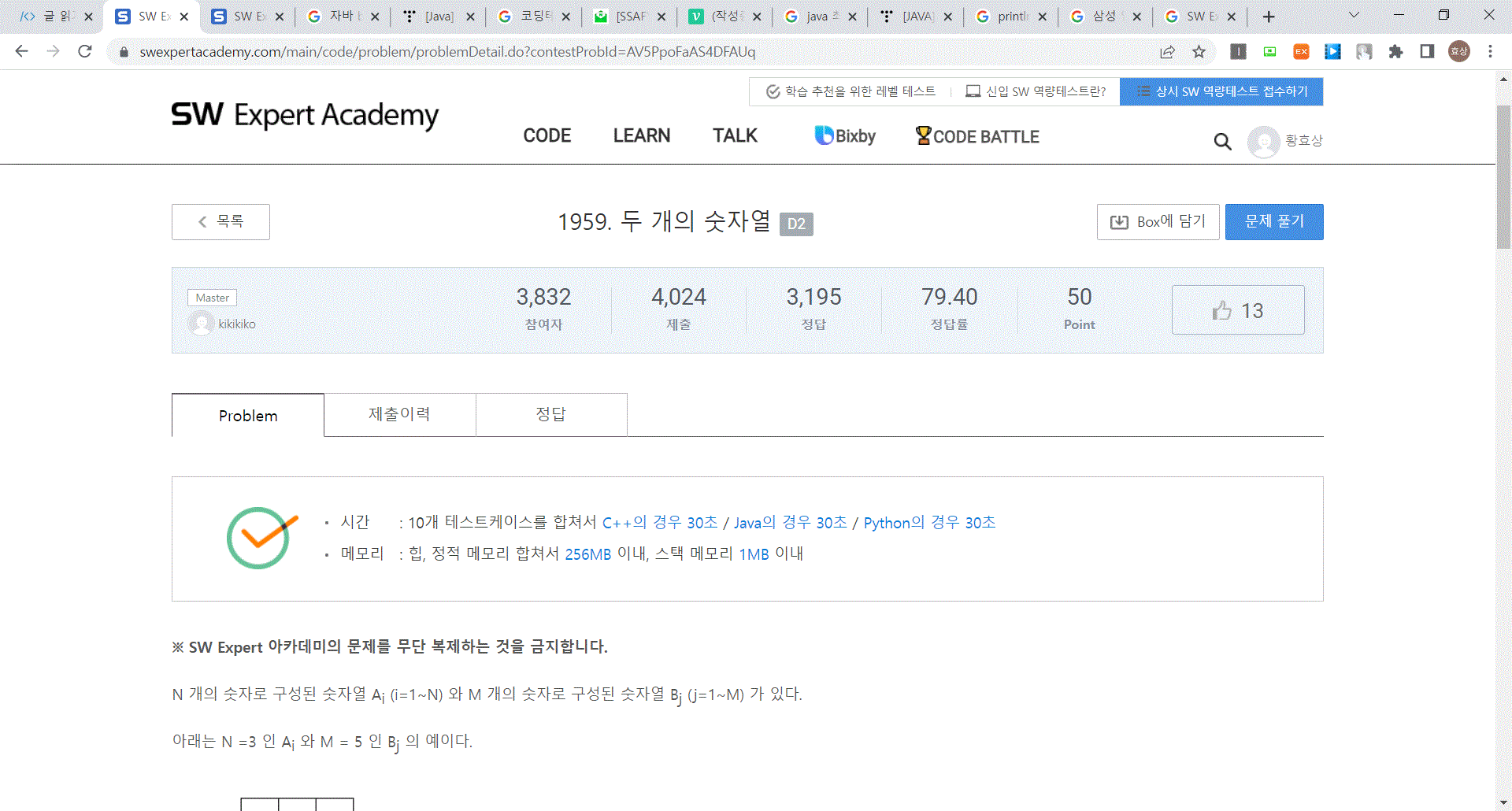Open the SW Expert Academy site search
The height and width of the screenshot is (811, 1512).
pos(1221,142)
